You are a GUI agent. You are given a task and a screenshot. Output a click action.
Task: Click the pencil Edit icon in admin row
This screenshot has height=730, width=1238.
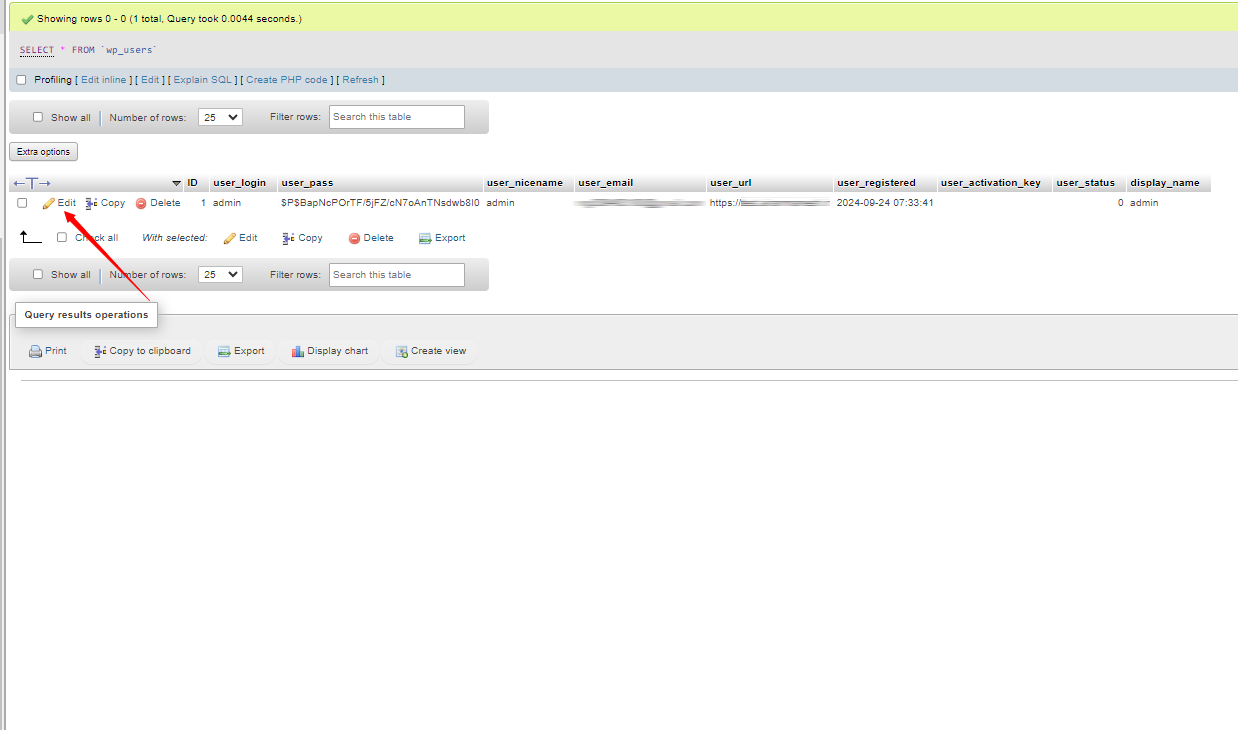point(49,203)
